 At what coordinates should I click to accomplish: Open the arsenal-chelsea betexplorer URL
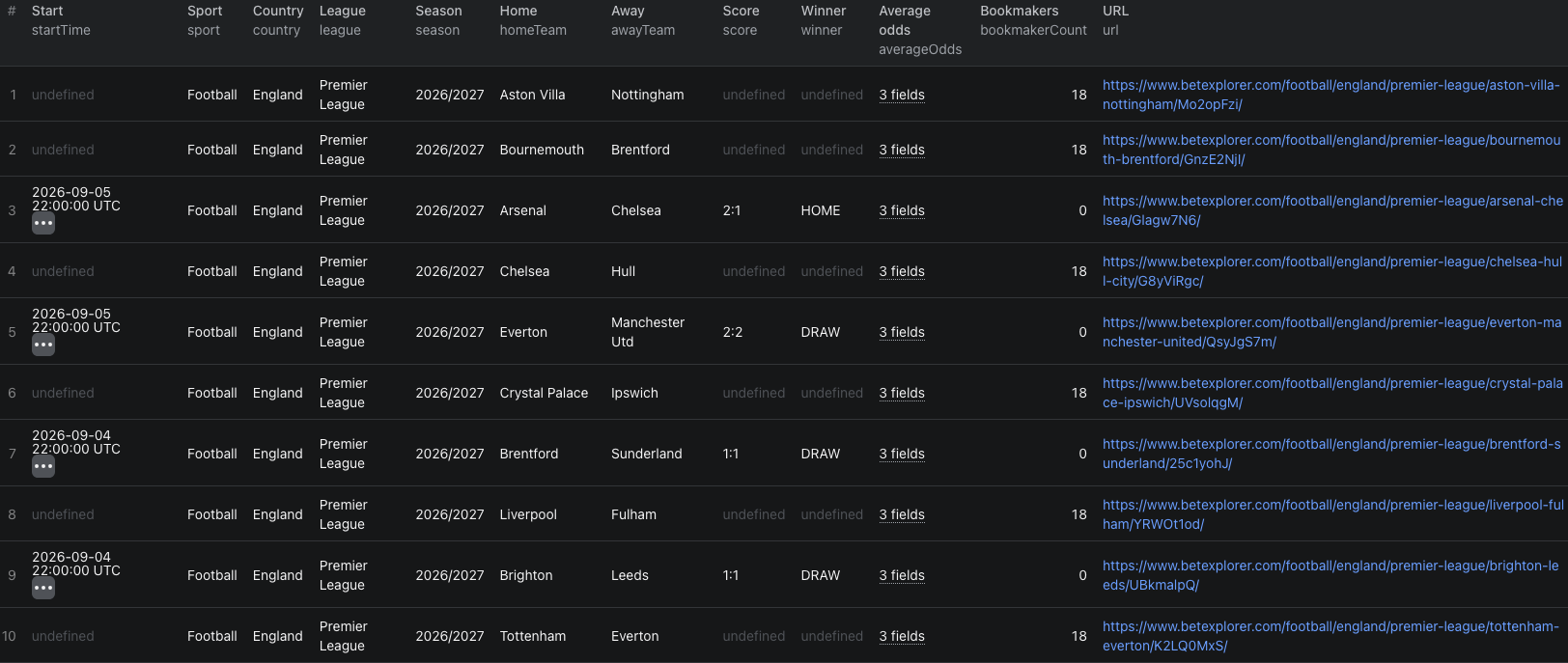(1332, 210)
